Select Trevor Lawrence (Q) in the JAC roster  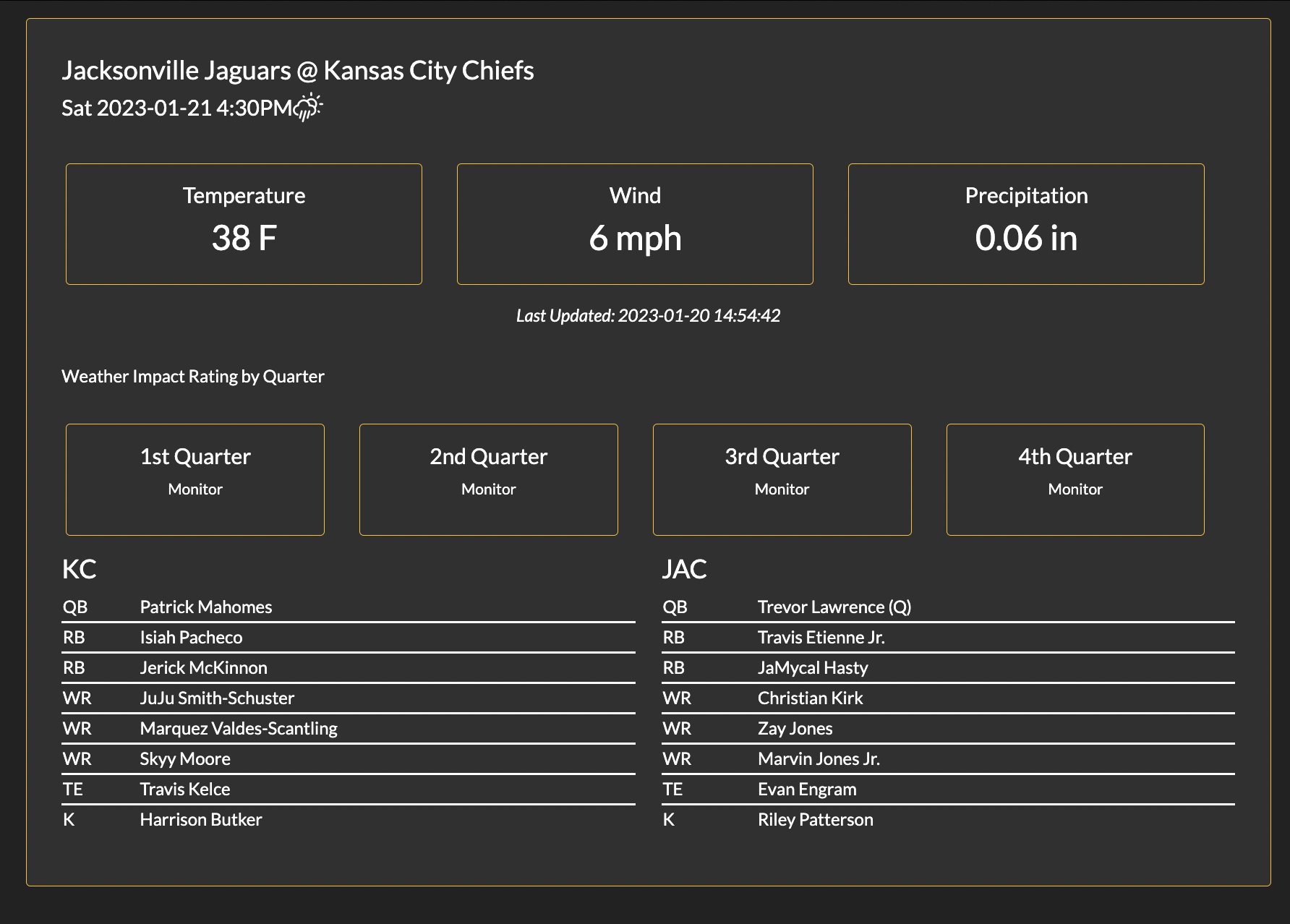click(834, 607)
